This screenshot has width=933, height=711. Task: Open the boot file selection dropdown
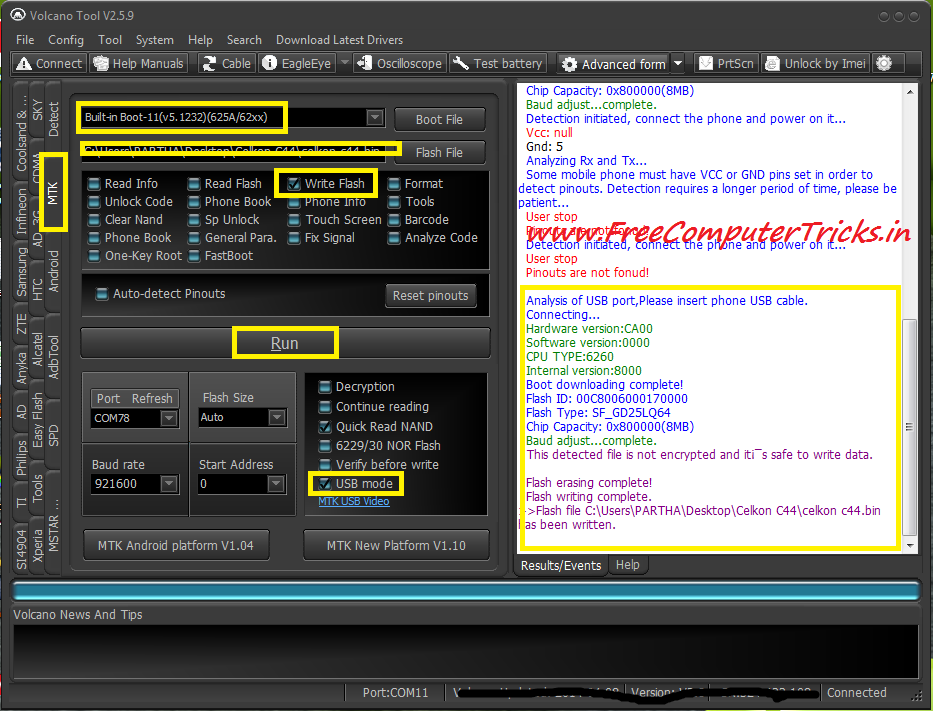click(375, 117)
